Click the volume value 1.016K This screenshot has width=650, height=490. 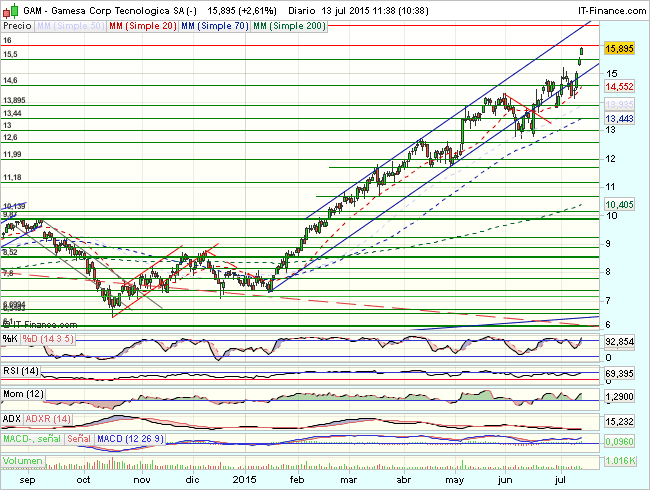621,461
